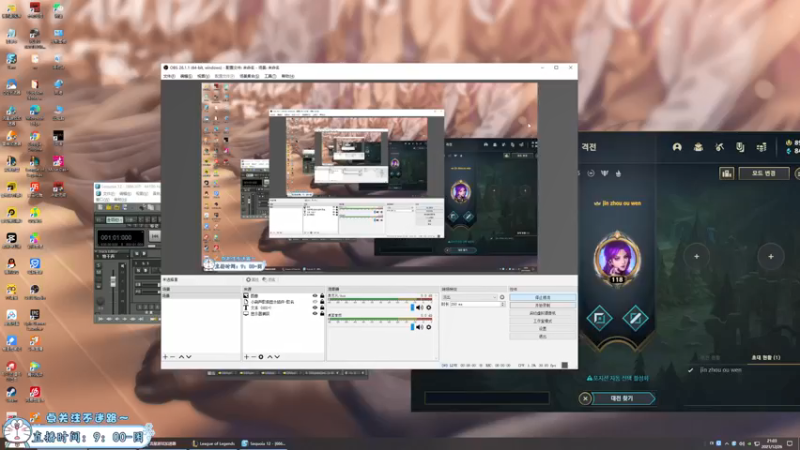Open the Edit menu in OBS

[x=186, y=77]
